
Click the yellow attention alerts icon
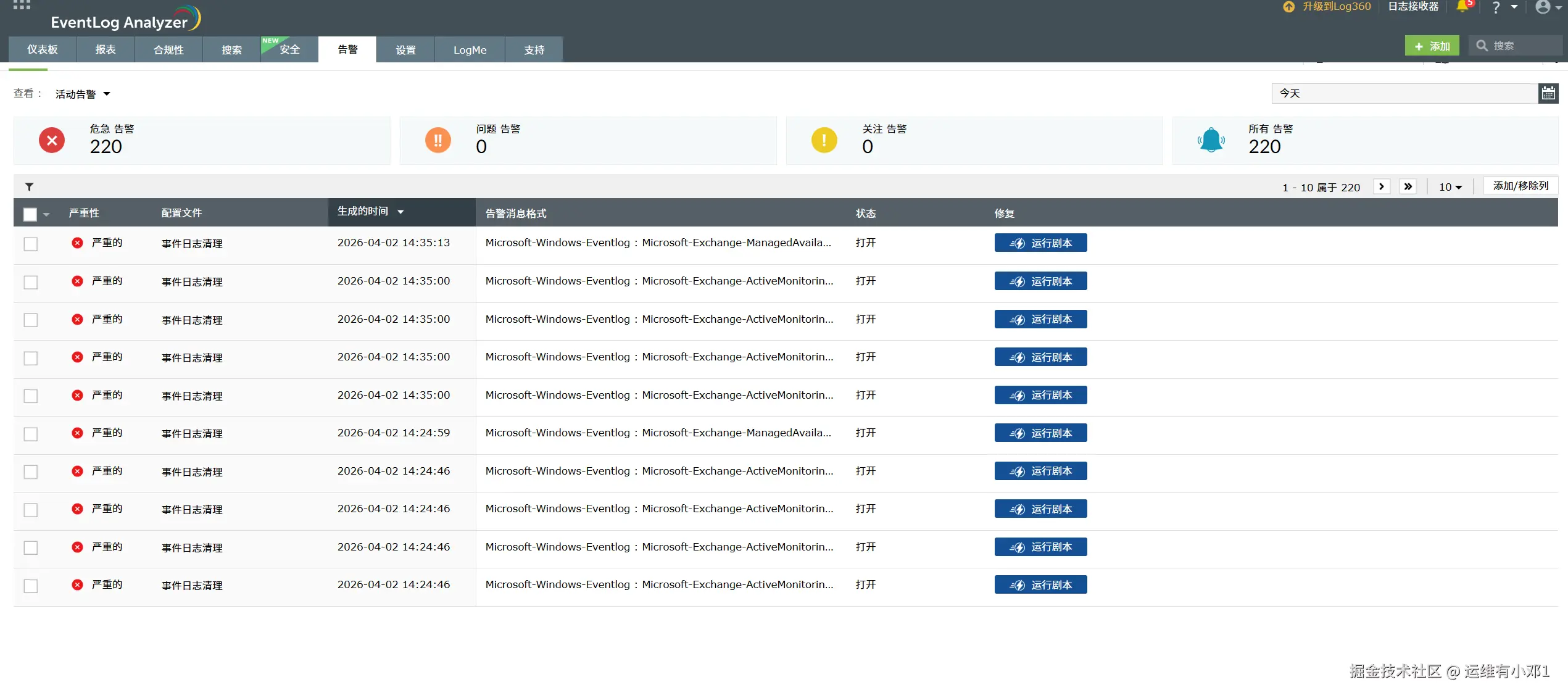click(824, 141)
